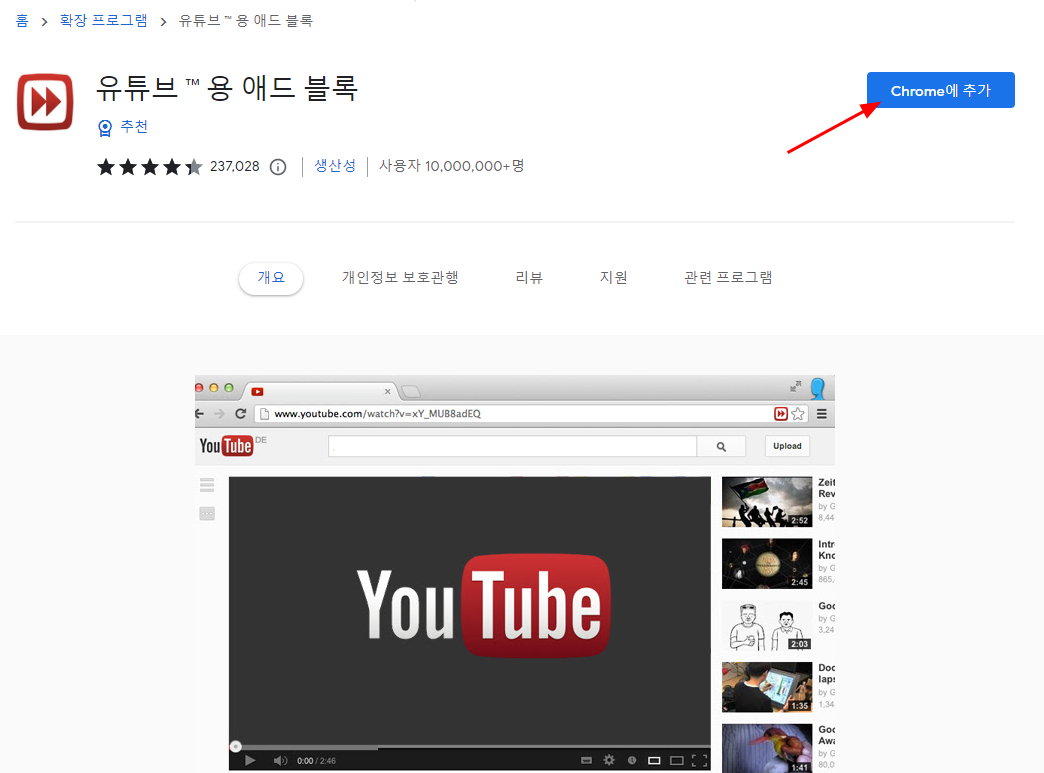Viewport: 1044px width, 773px height.
Task: Click the Upload button in preview
Action: [787, 446]
